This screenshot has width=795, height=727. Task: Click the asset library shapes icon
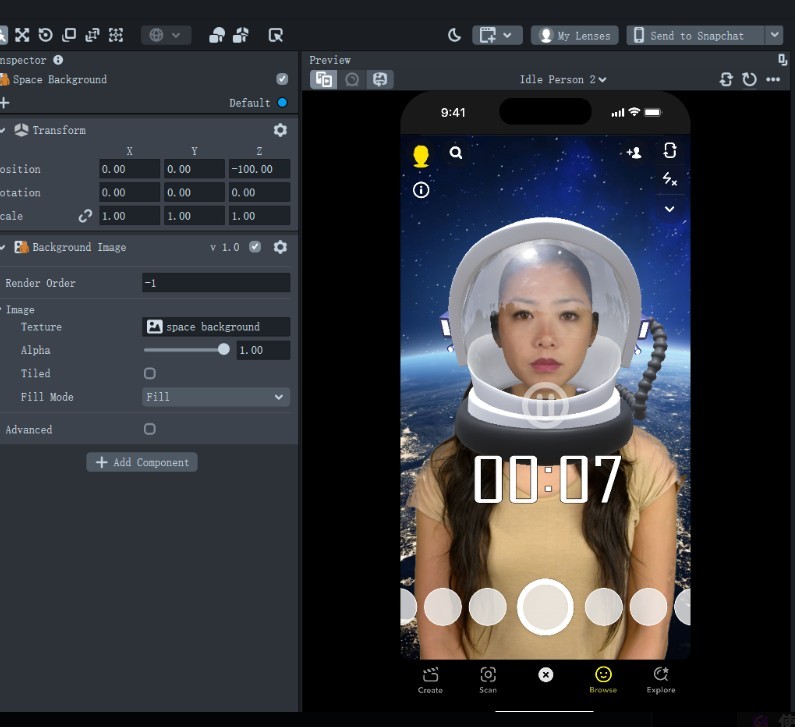point(217,35)
